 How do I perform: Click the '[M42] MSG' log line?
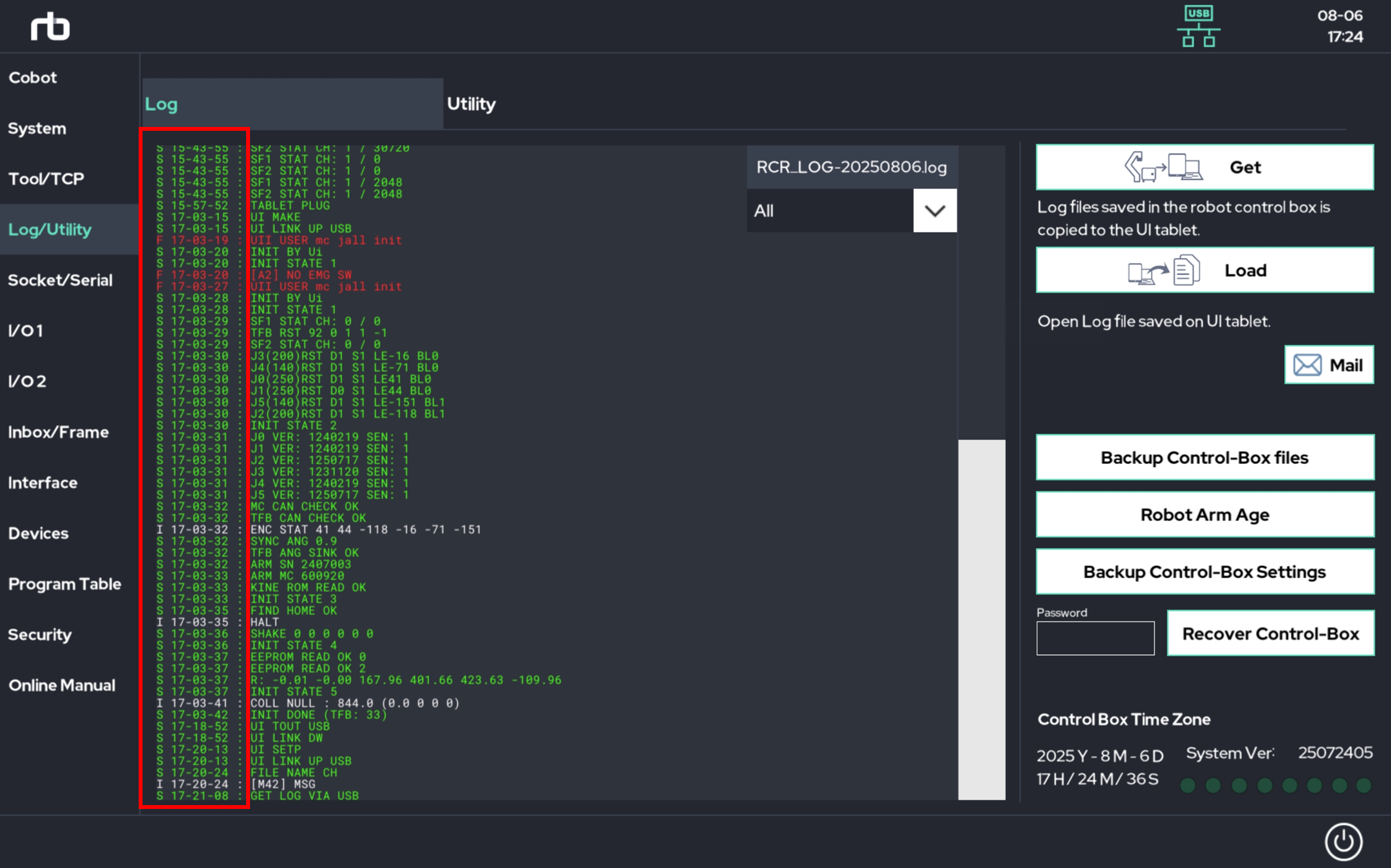tap(236, 783)
